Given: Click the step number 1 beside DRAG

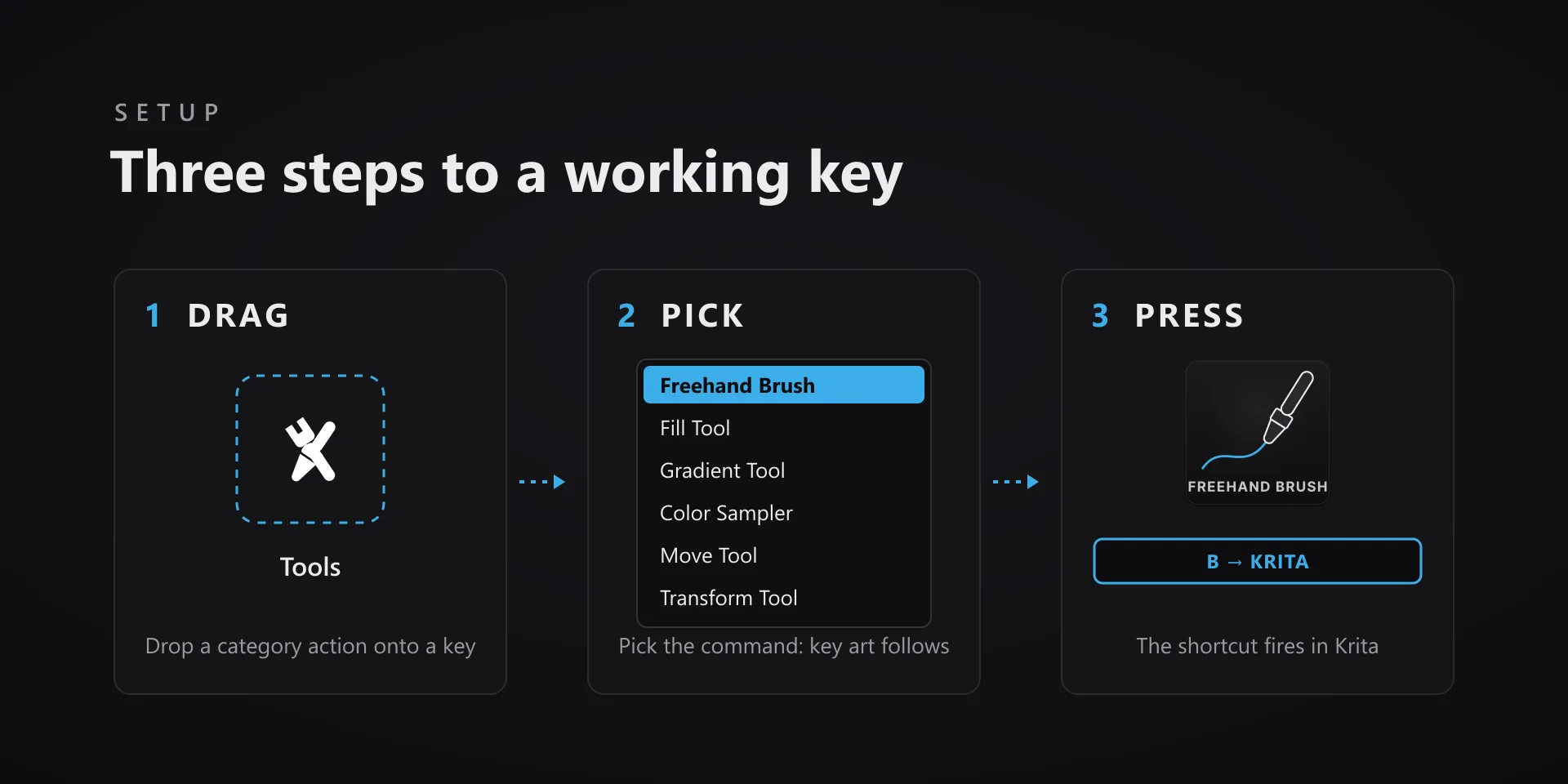Looking at the screenshot, I should pyautogui.click(x=153, y=315).
